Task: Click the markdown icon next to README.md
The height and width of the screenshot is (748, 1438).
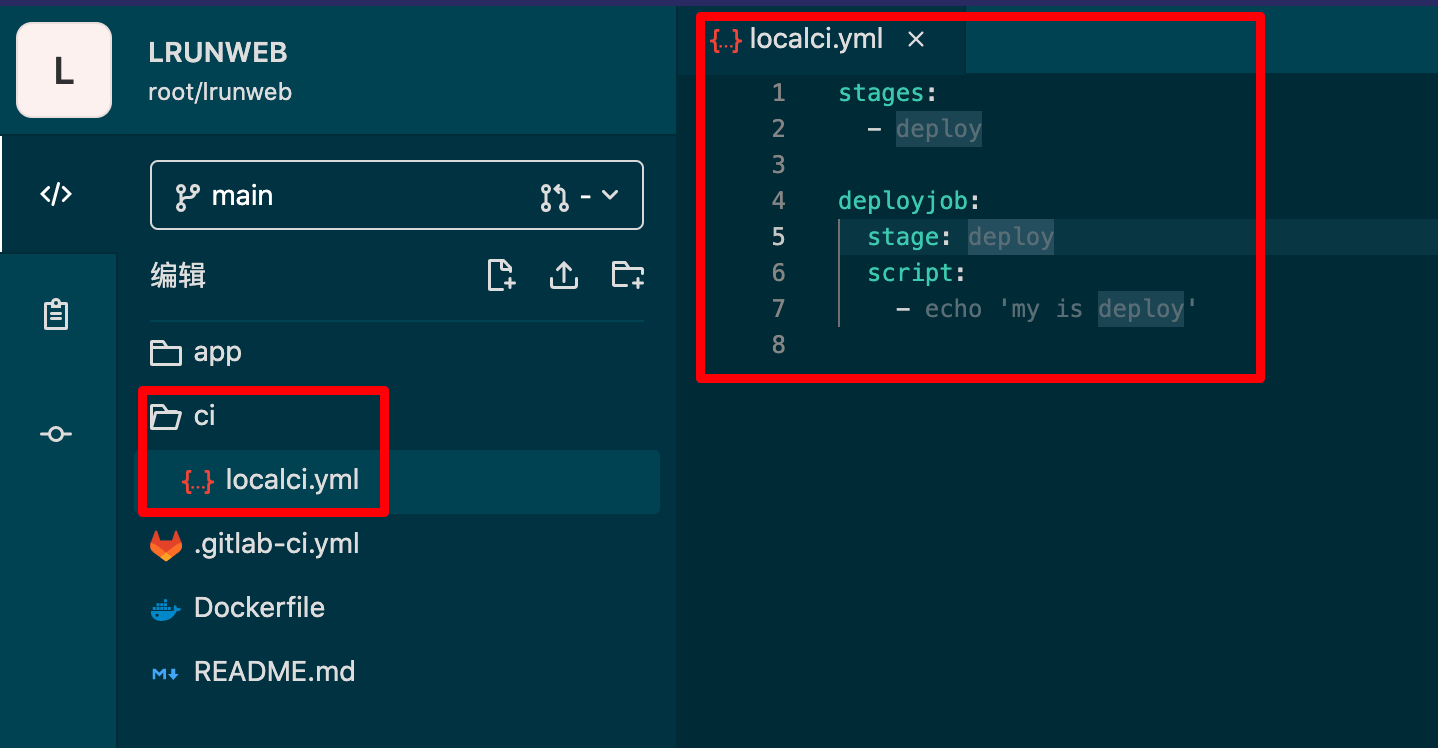Action: click(x=166, y=672)
